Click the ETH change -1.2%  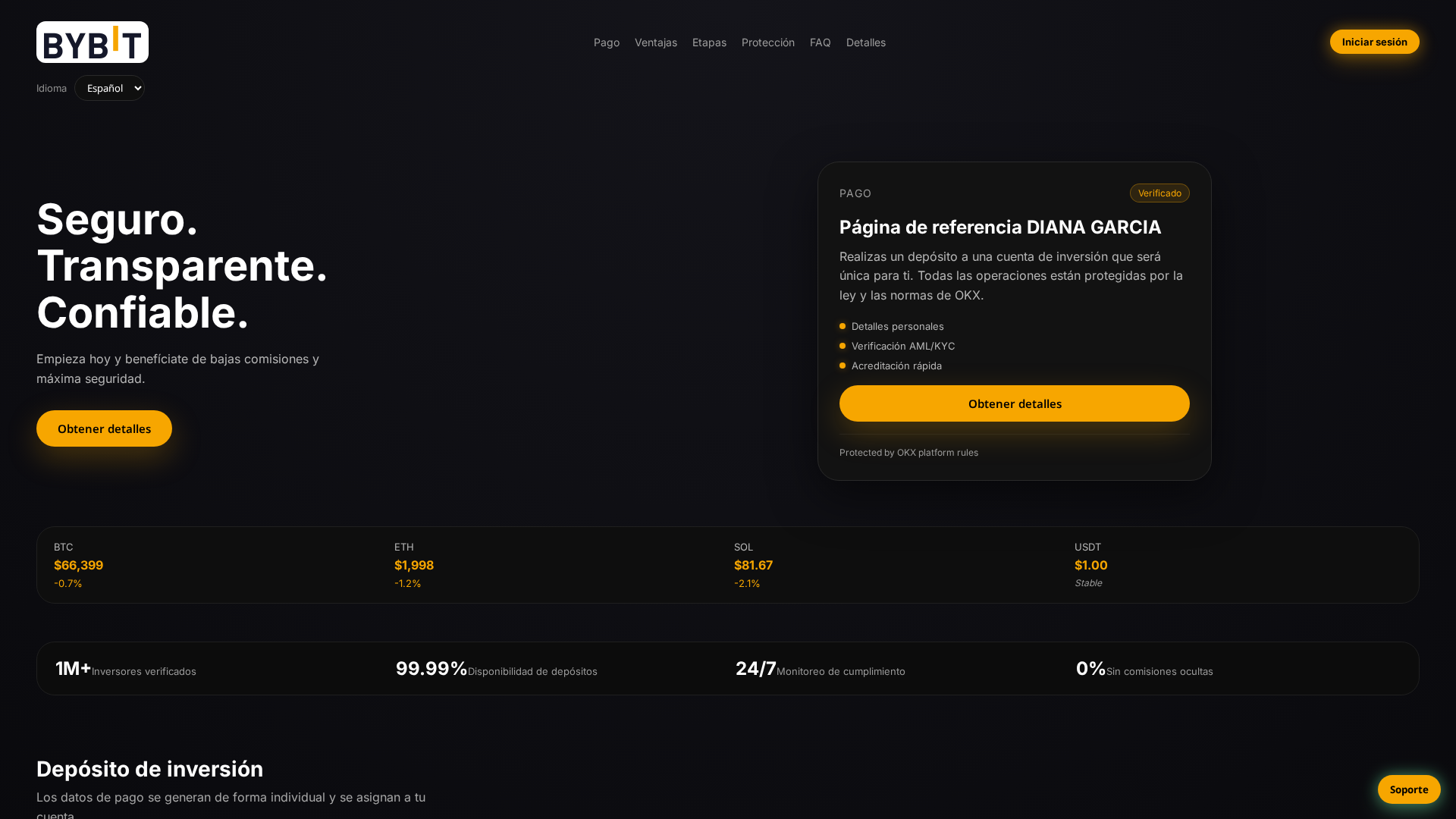coord(408,583)
